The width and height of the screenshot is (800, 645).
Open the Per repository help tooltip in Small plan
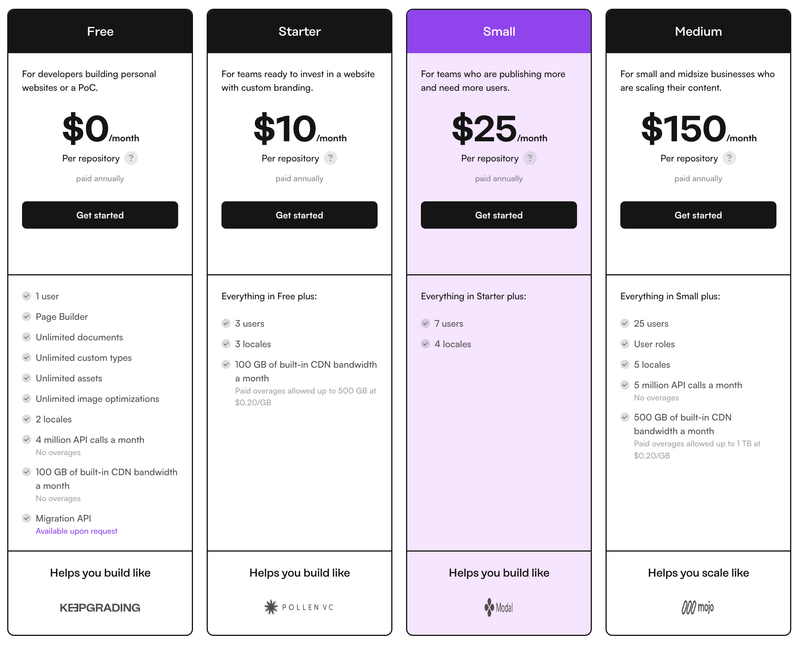point(530,158)
